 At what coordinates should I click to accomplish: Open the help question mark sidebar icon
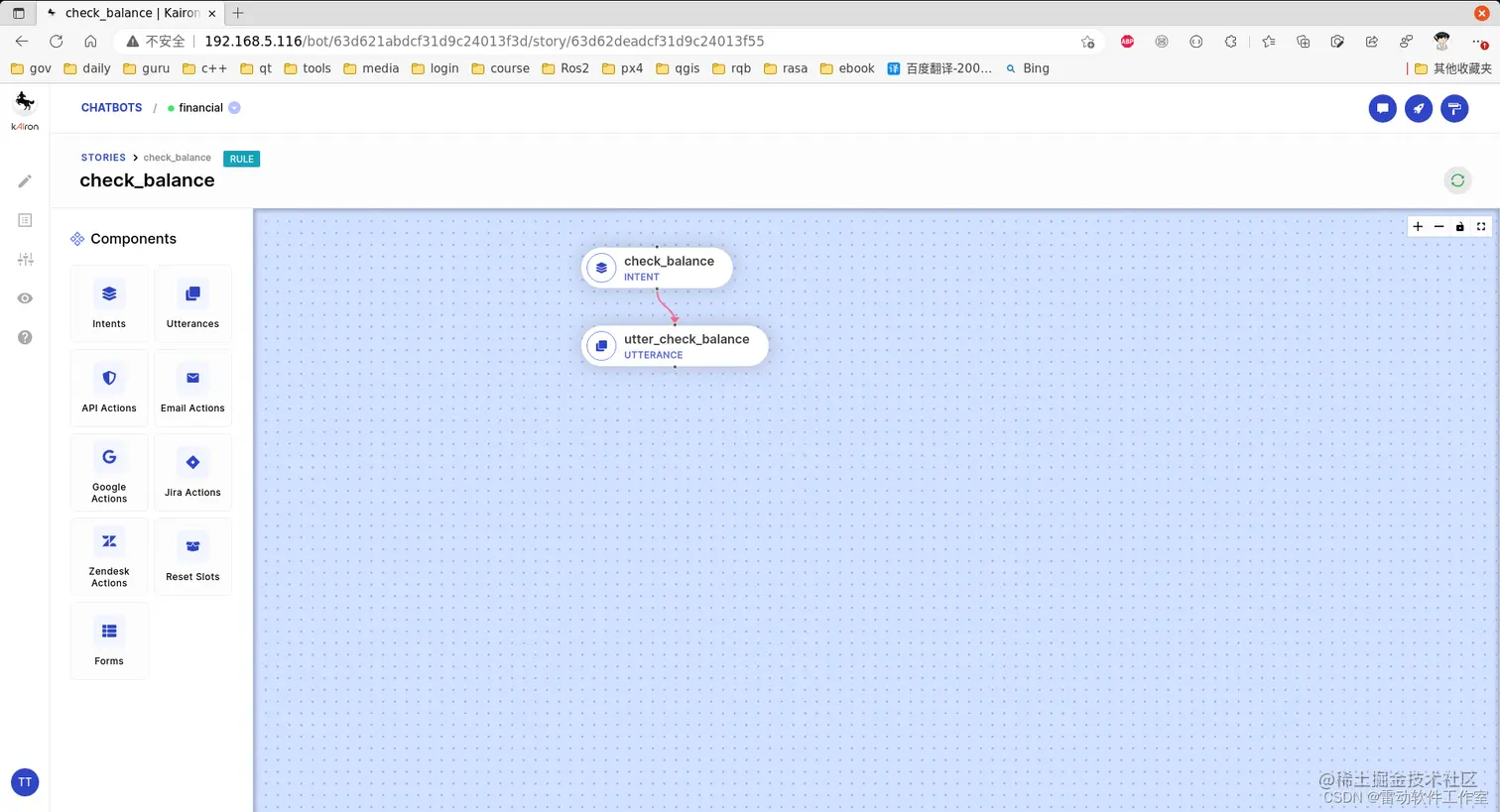click(x=25, y=337)
